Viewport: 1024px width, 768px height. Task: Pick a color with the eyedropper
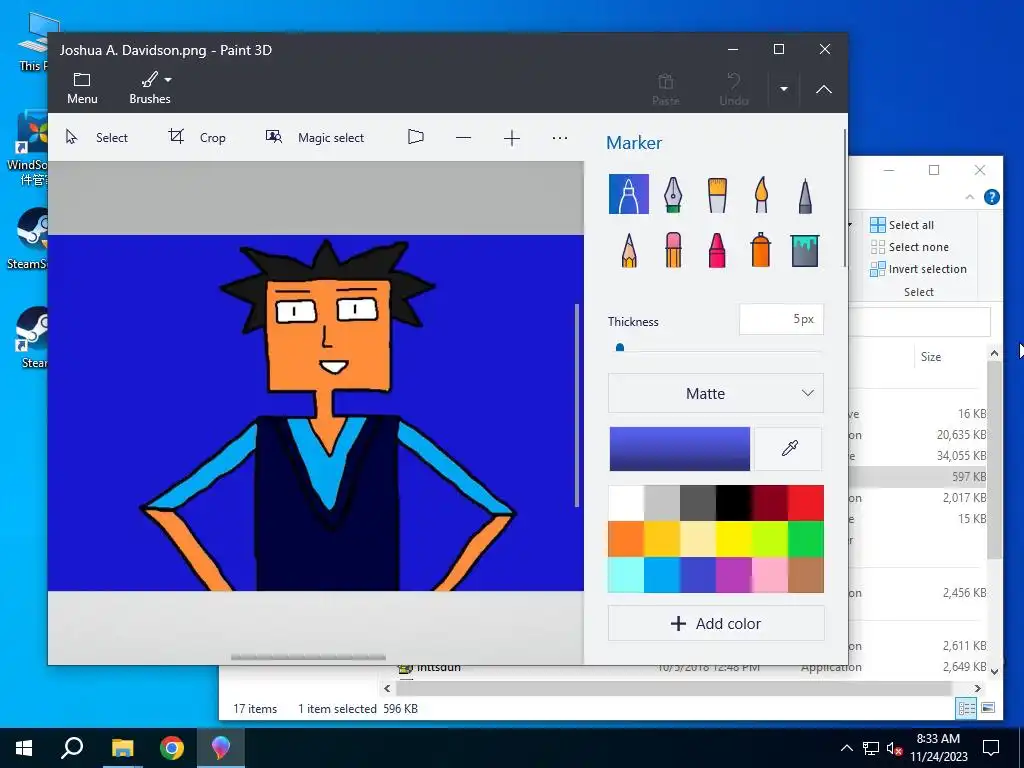tap(789, 449)
